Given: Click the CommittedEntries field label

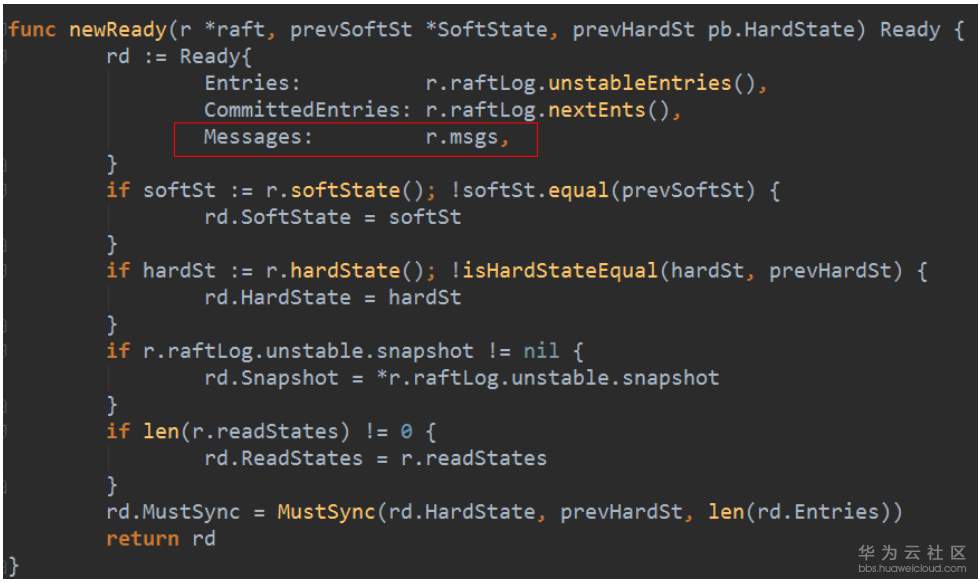Looking at the screenshot, I should pos(307,111).
